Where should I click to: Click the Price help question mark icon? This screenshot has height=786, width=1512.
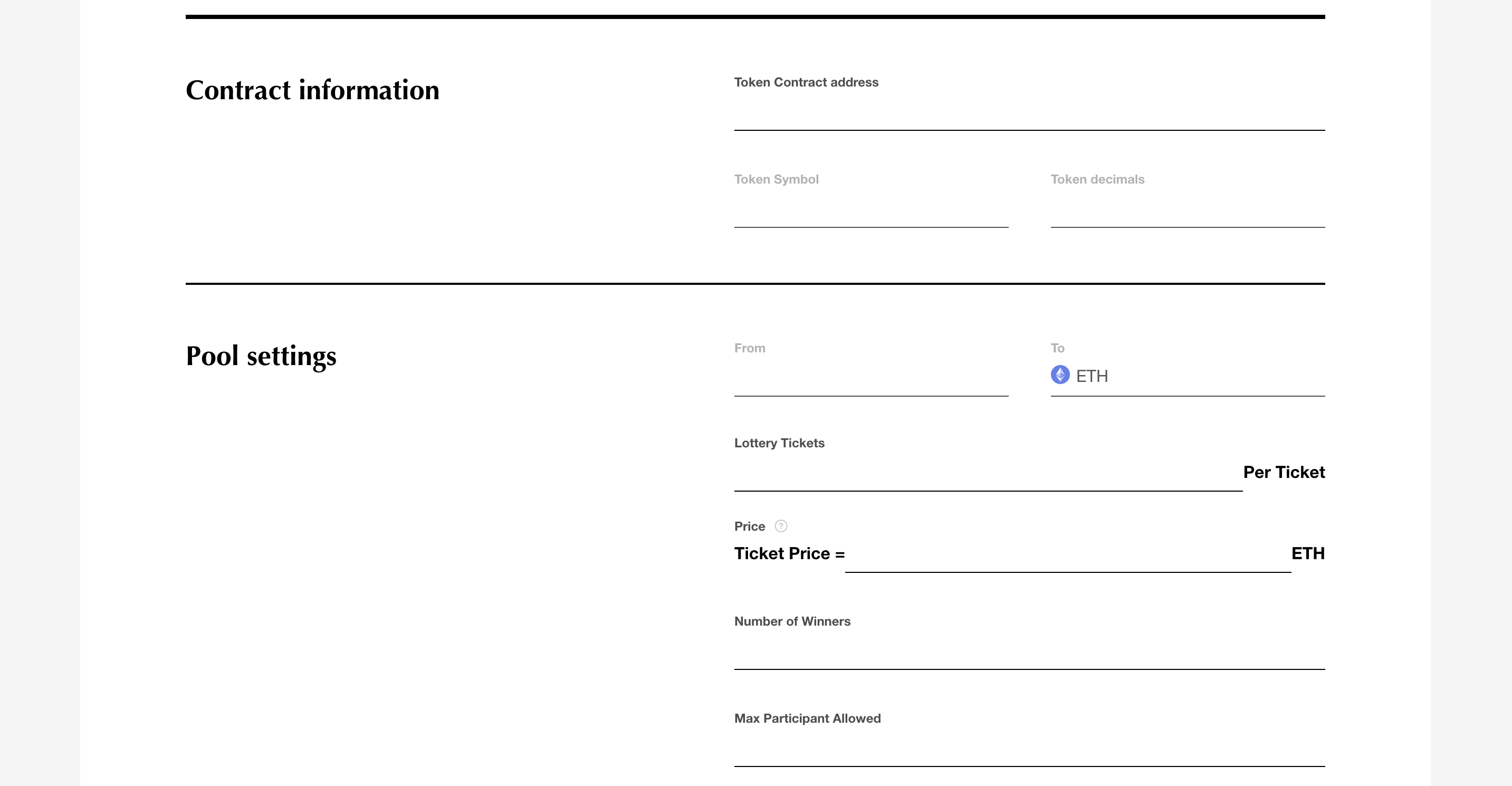tap(781, 526)
